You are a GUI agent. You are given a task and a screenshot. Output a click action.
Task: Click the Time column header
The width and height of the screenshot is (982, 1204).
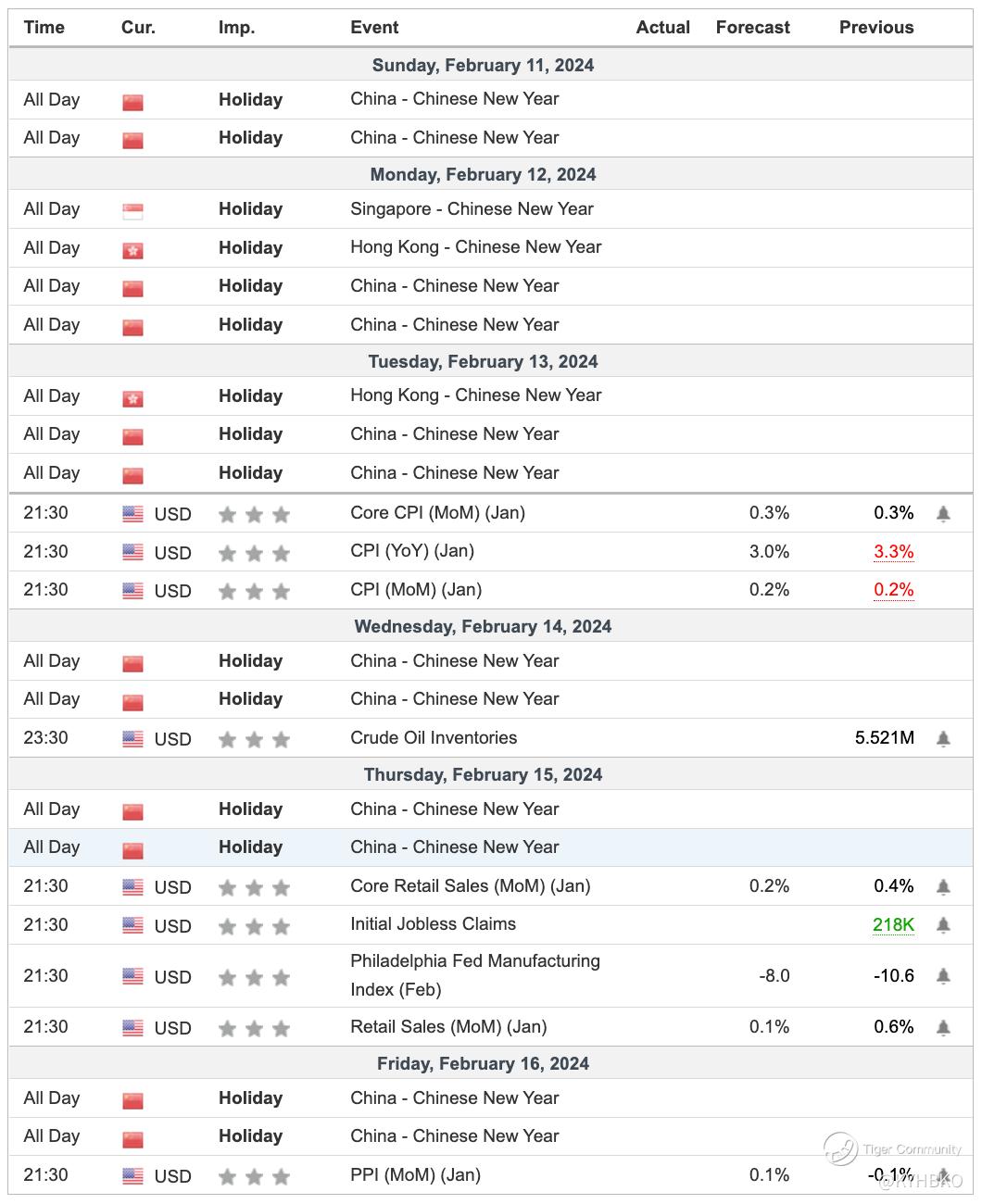pos(44,28)
